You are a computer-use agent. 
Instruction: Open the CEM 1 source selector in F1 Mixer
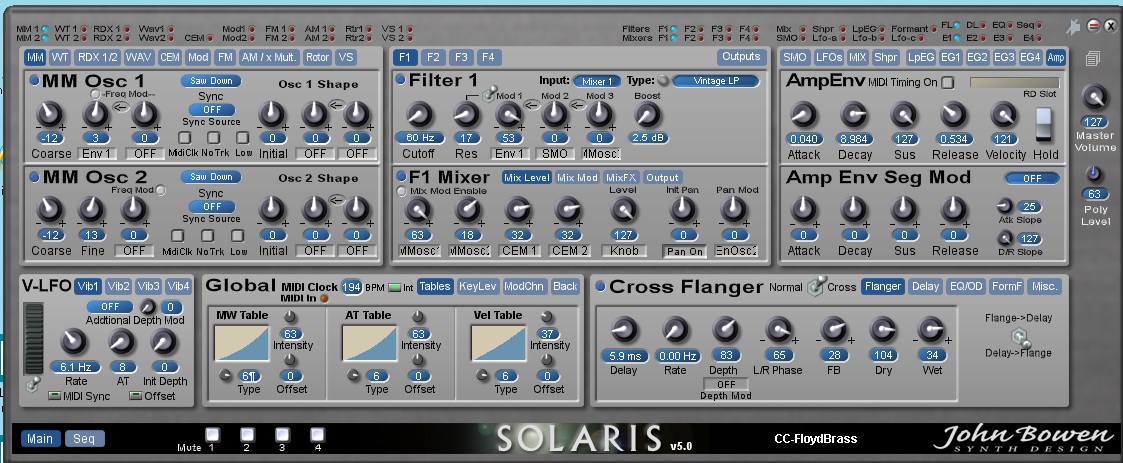tap(520, 251)
